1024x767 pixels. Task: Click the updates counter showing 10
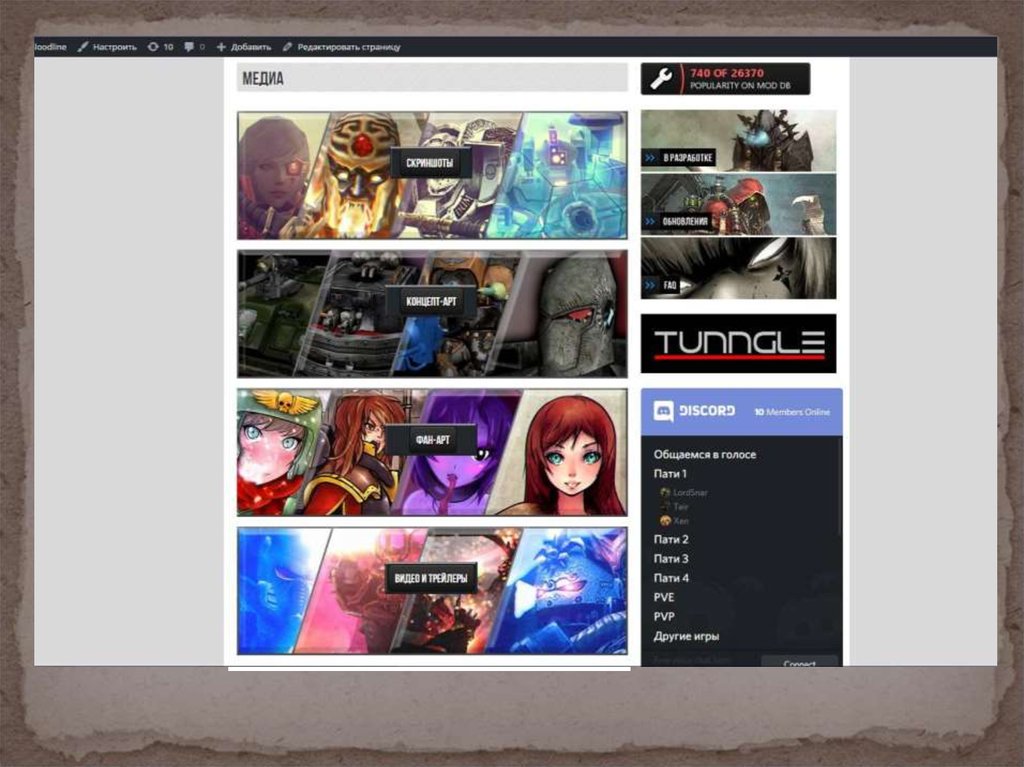161,47
